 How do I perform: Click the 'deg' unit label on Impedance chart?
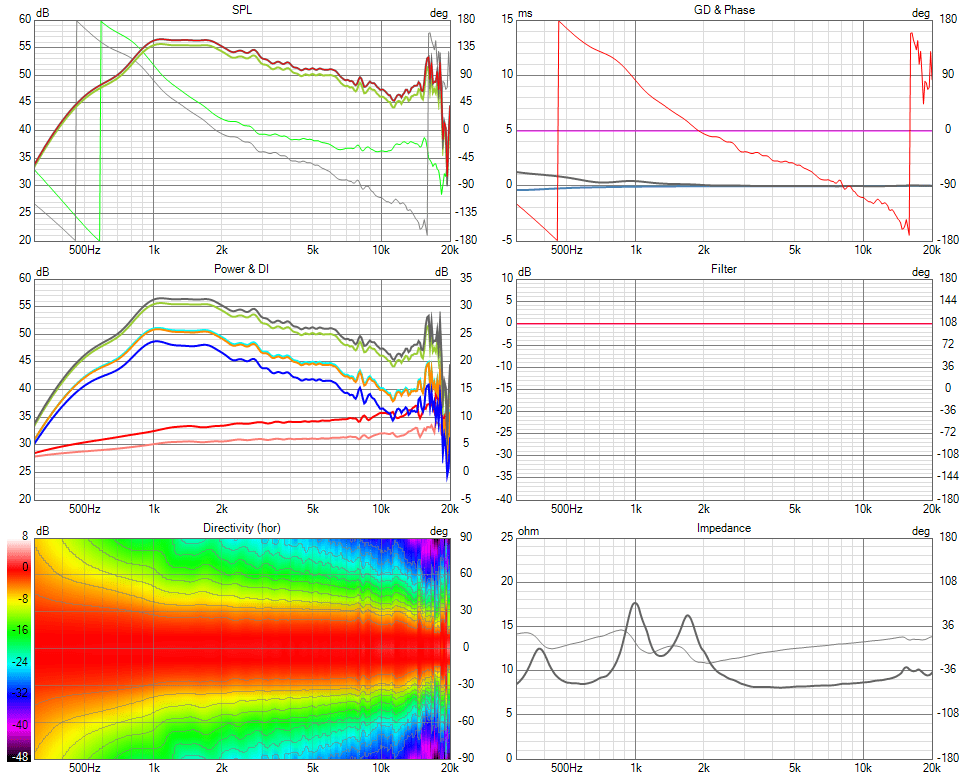[x=920, y=531]
